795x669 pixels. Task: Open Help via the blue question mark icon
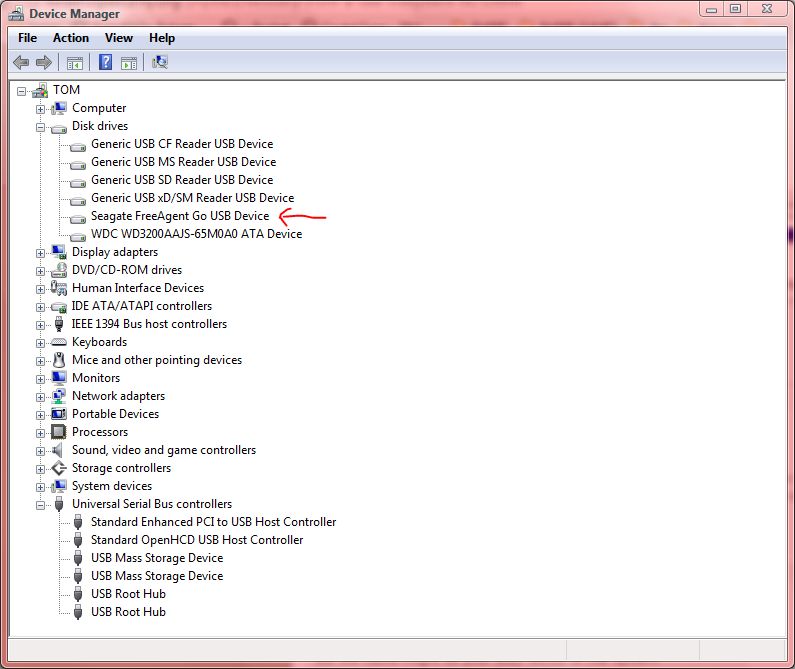coord(105,63)
